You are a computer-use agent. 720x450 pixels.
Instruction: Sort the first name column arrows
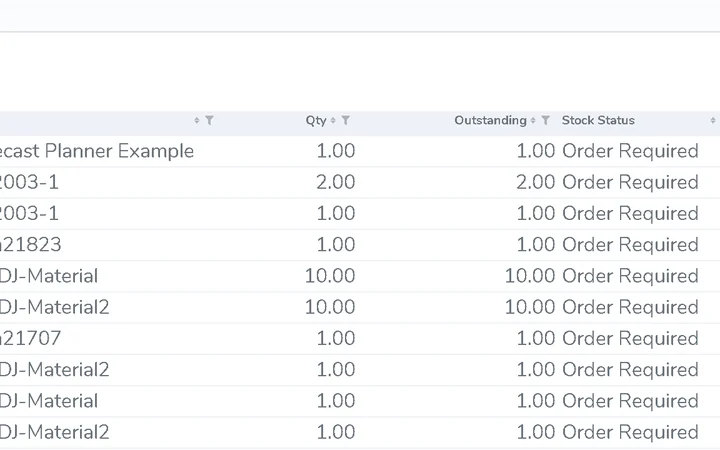(x=197, y=120)
